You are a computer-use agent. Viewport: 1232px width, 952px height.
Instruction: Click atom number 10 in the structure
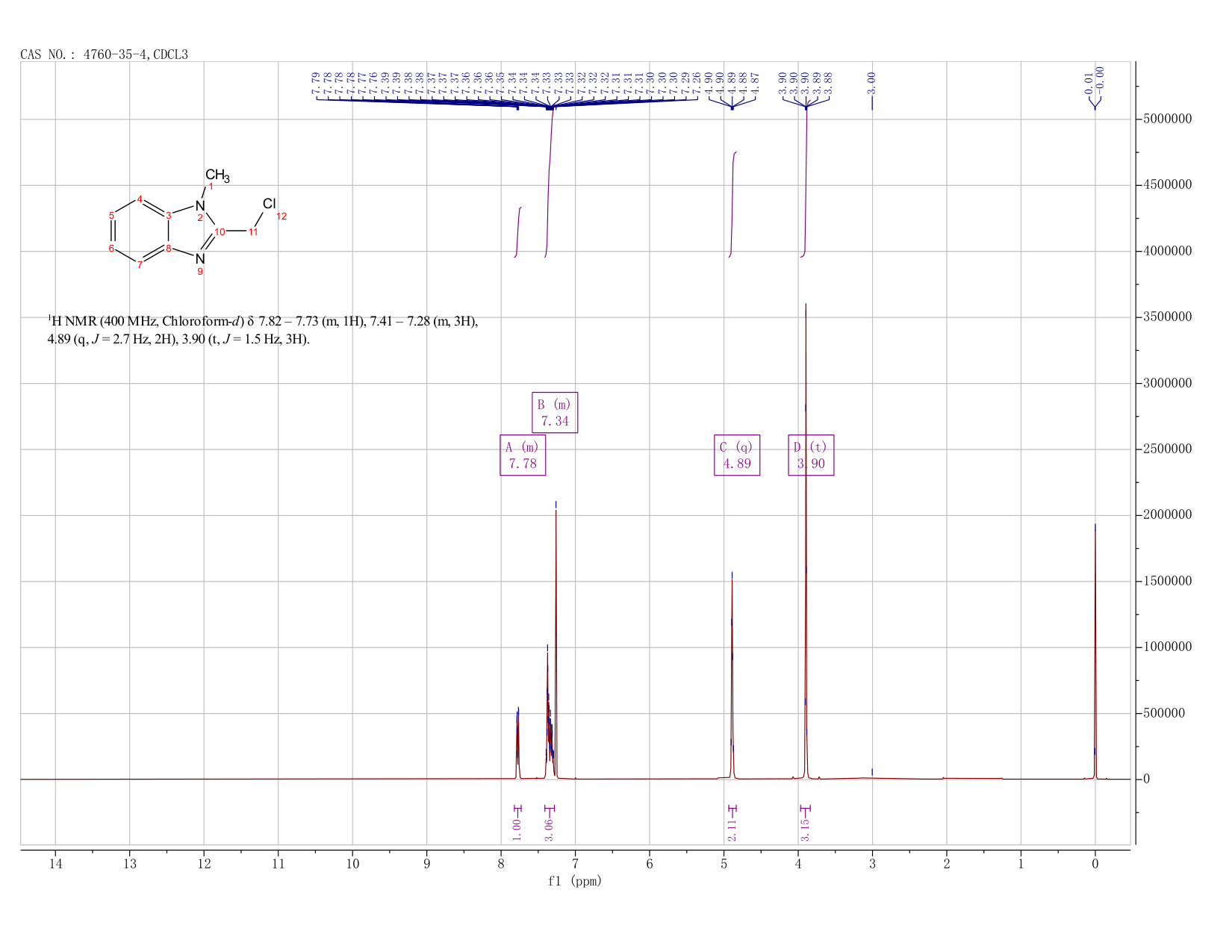click(220, 231)
